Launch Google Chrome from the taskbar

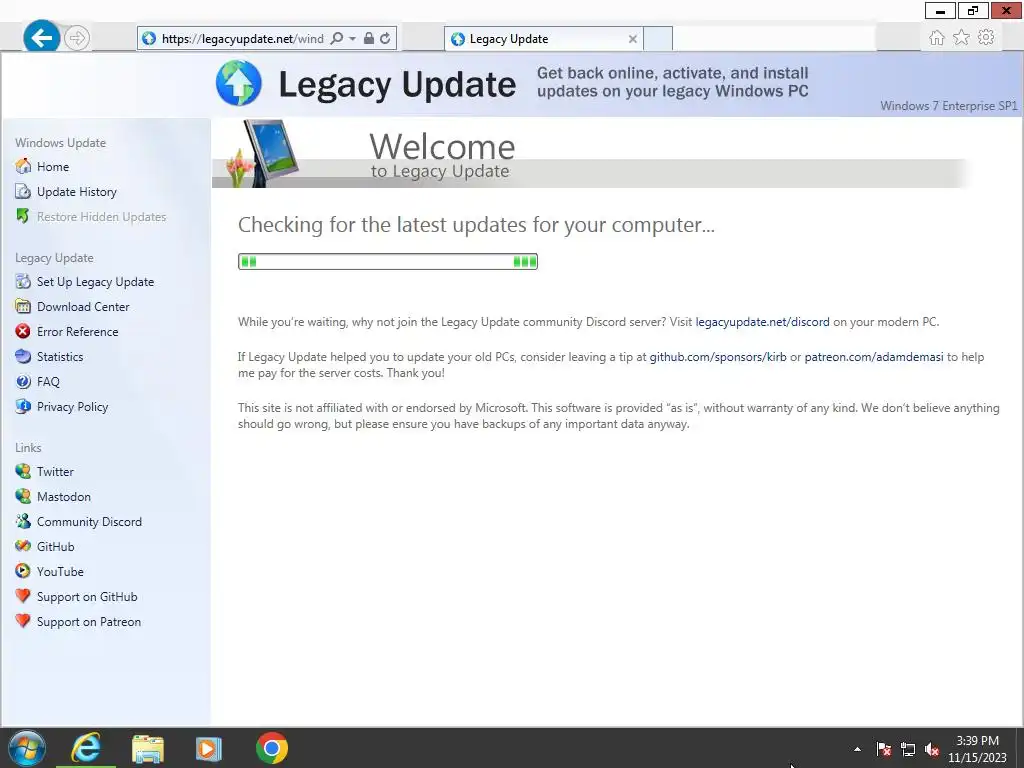pyautogui.click(x=272, y=748)
